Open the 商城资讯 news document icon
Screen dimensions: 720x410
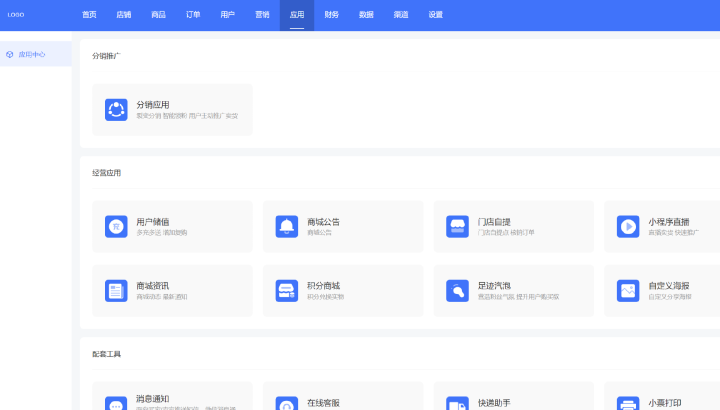click(116, 291)
